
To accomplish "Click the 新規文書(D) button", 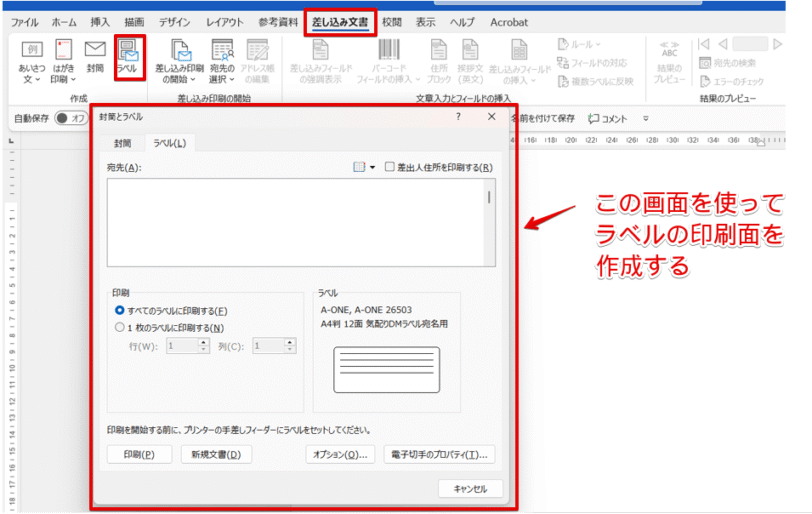I will [x=216, y=454].
